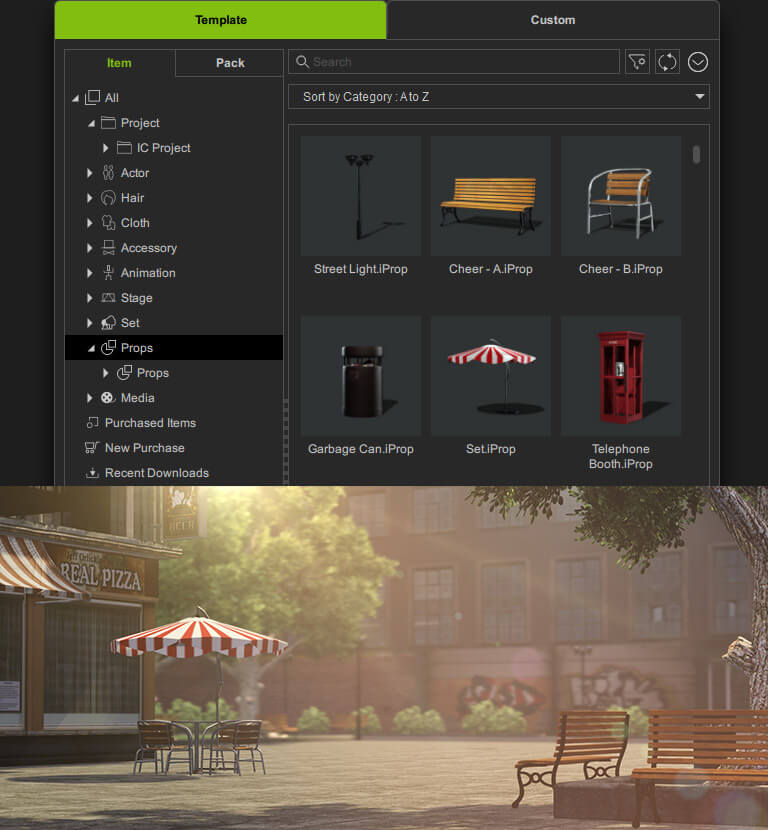Click the Telephone Booth.iProp label
The image size is (768, 830).
pos(621,456)
